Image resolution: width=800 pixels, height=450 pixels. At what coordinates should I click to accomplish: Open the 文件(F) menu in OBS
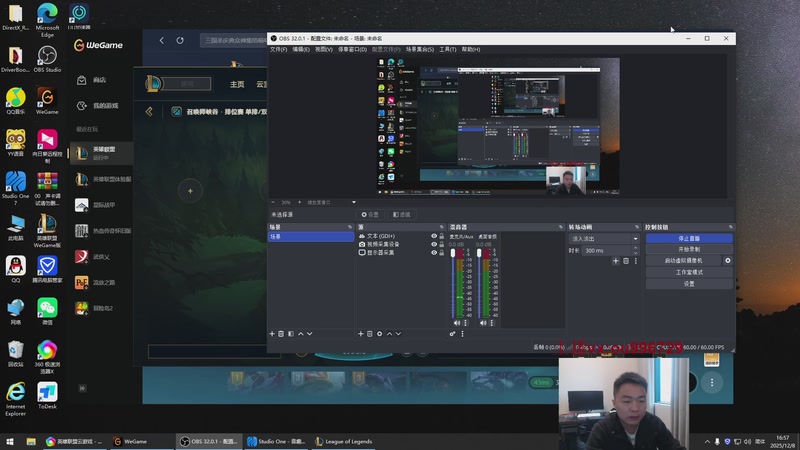[x=279, y=49]
